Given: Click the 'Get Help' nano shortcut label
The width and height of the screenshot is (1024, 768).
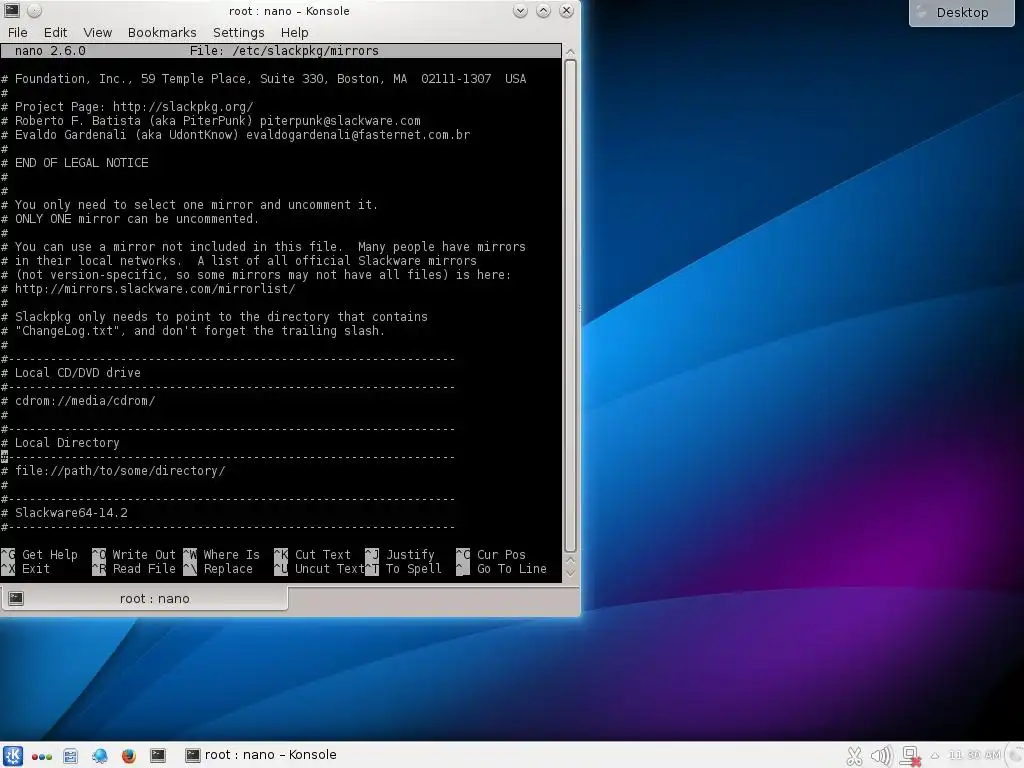Looking at the screenshot, I should [x=50, y=554].
